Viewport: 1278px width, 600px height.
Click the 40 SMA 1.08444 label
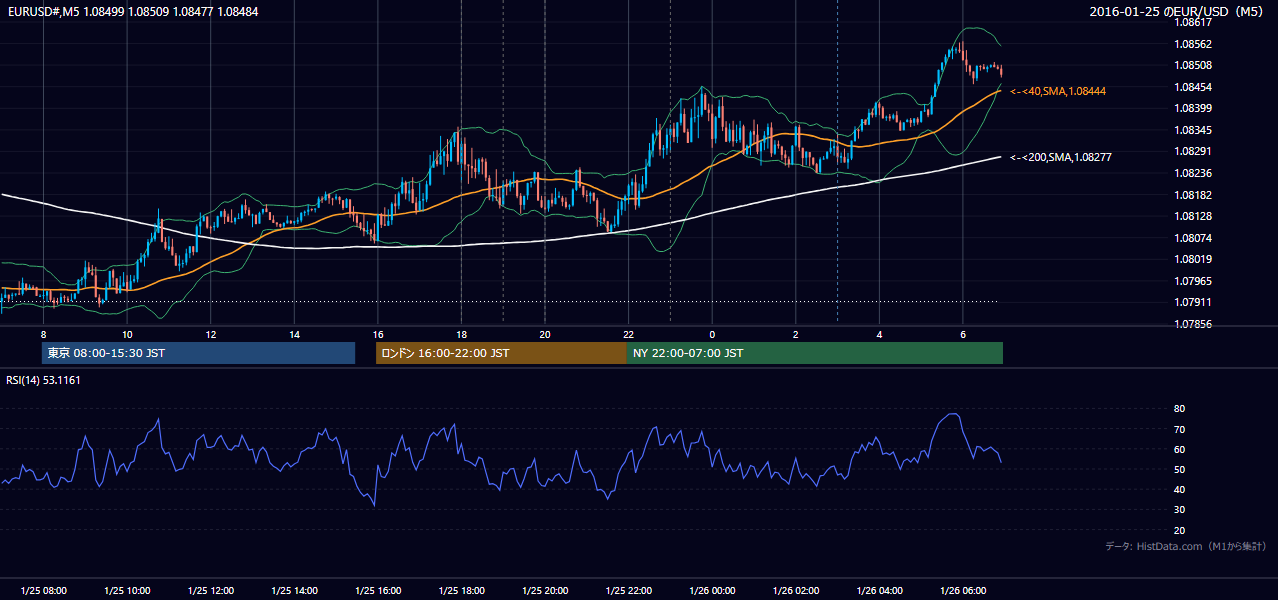click(x=1058, y=91)
